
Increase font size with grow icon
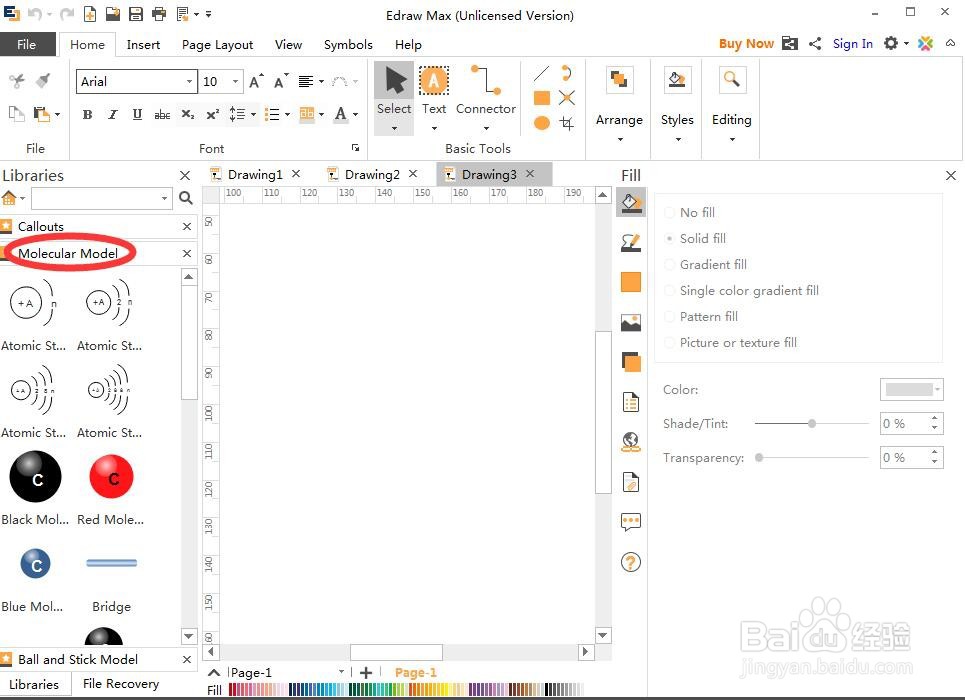tap(256, 81)
